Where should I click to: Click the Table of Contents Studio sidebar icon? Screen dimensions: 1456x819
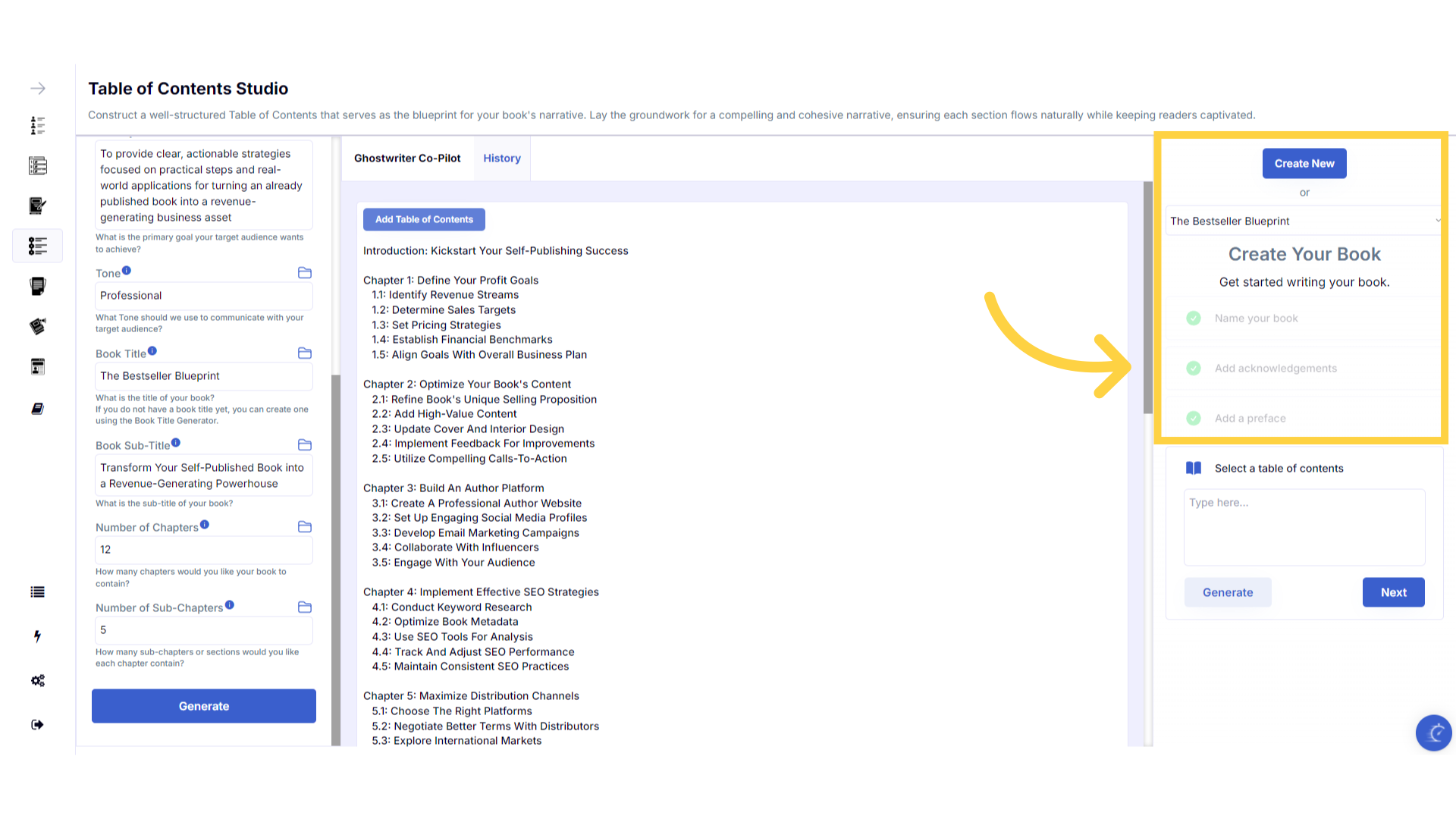click(x=38, y=246)
